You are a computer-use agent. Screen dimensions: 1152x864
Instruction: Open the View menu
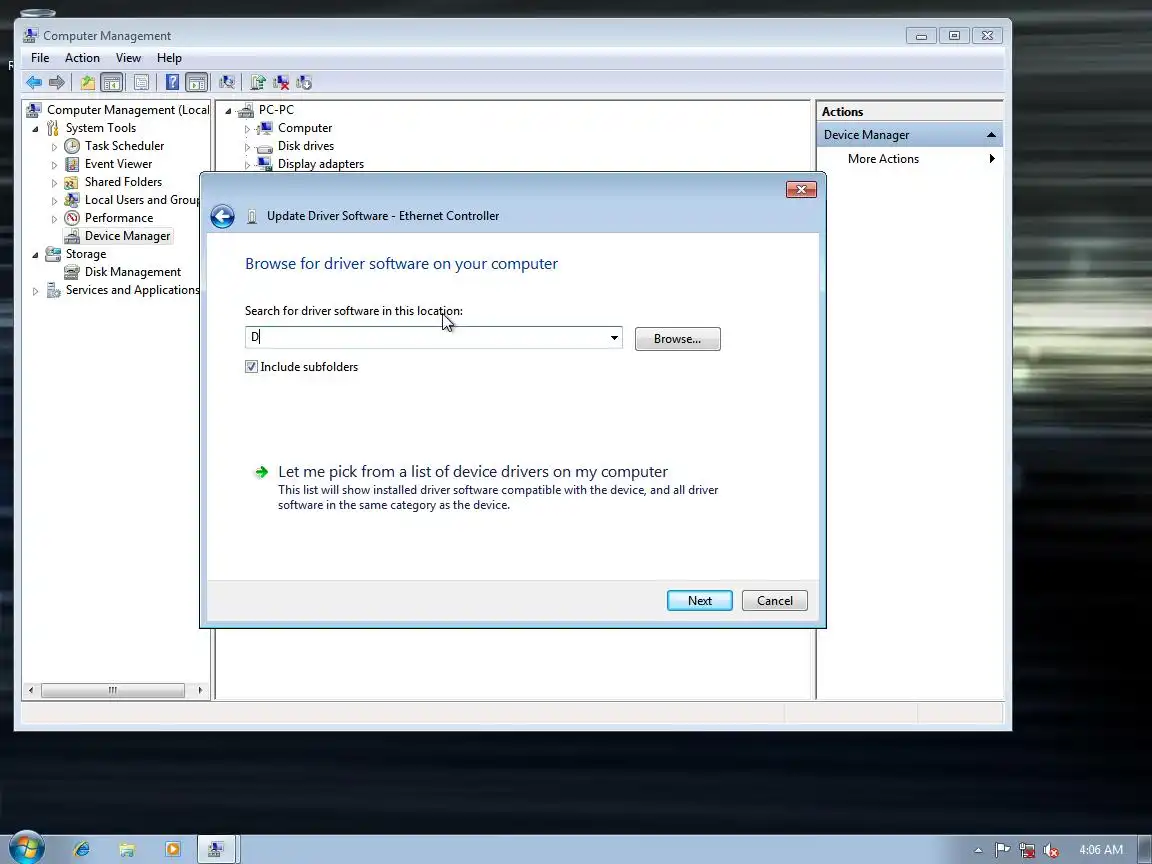(128, 58)
